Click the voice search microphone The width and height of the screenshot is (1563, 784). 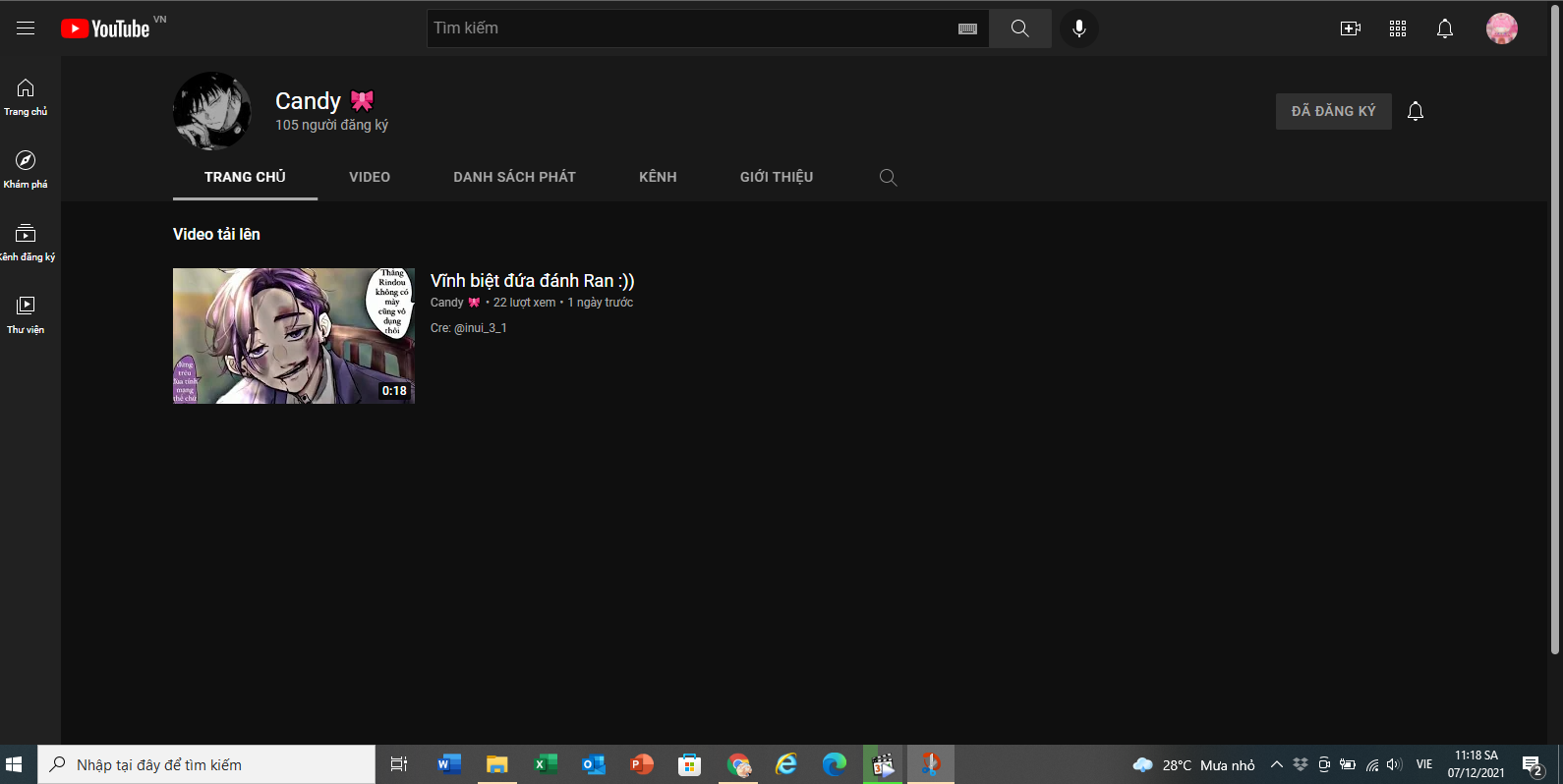[x=1078, y=28]
